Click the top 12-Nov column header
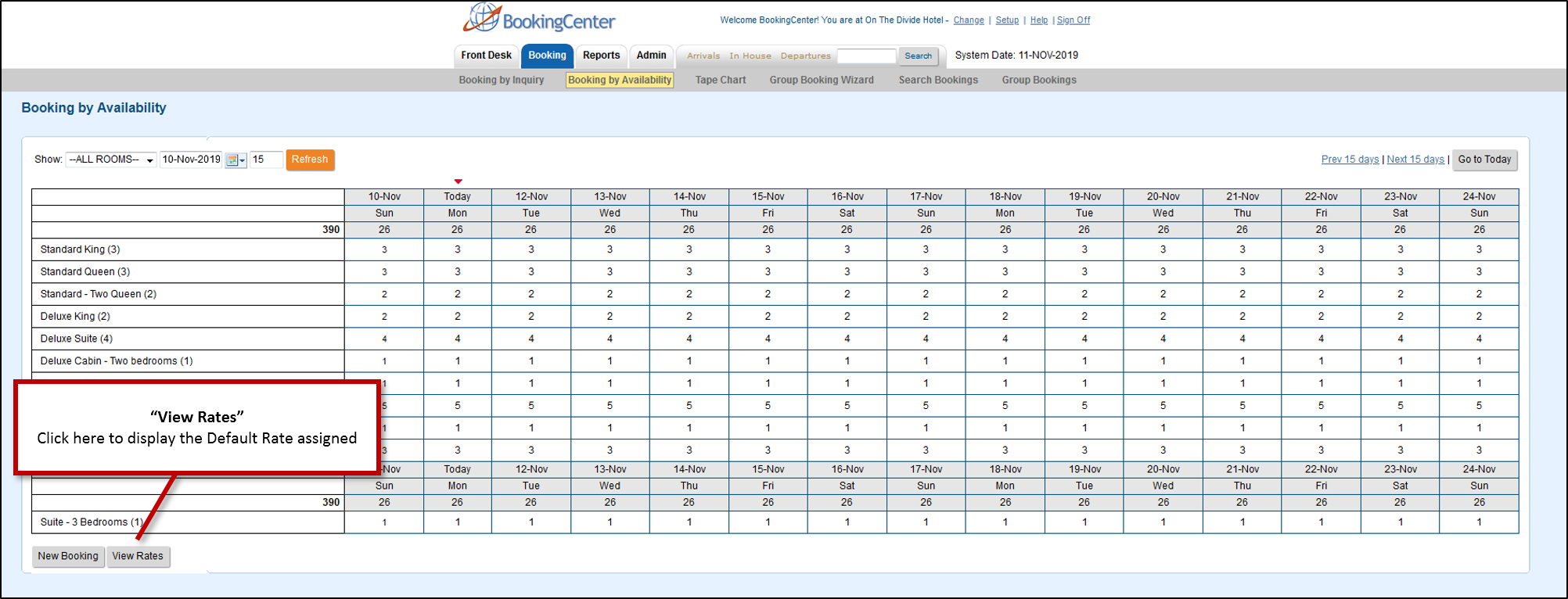This screenshot has width=1568, height=599. 531,196
